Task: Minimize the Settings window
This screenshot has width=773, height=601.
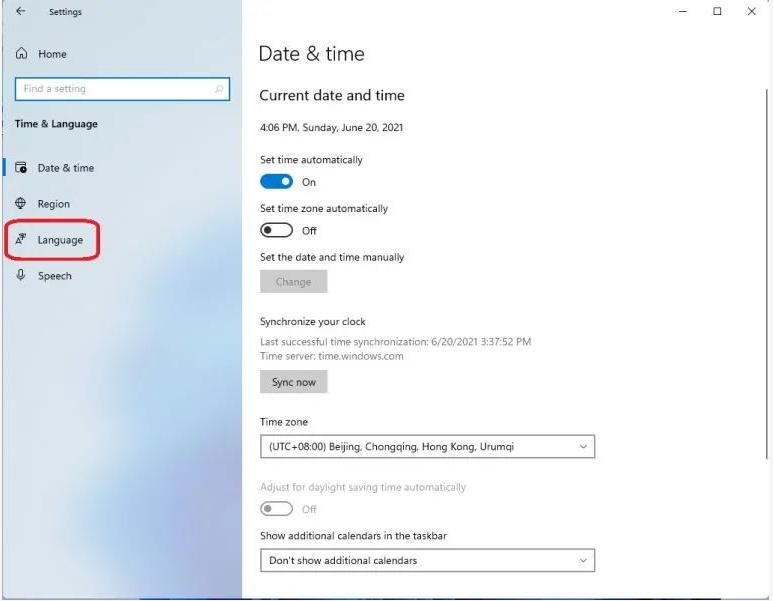Action: pos(683,12)
